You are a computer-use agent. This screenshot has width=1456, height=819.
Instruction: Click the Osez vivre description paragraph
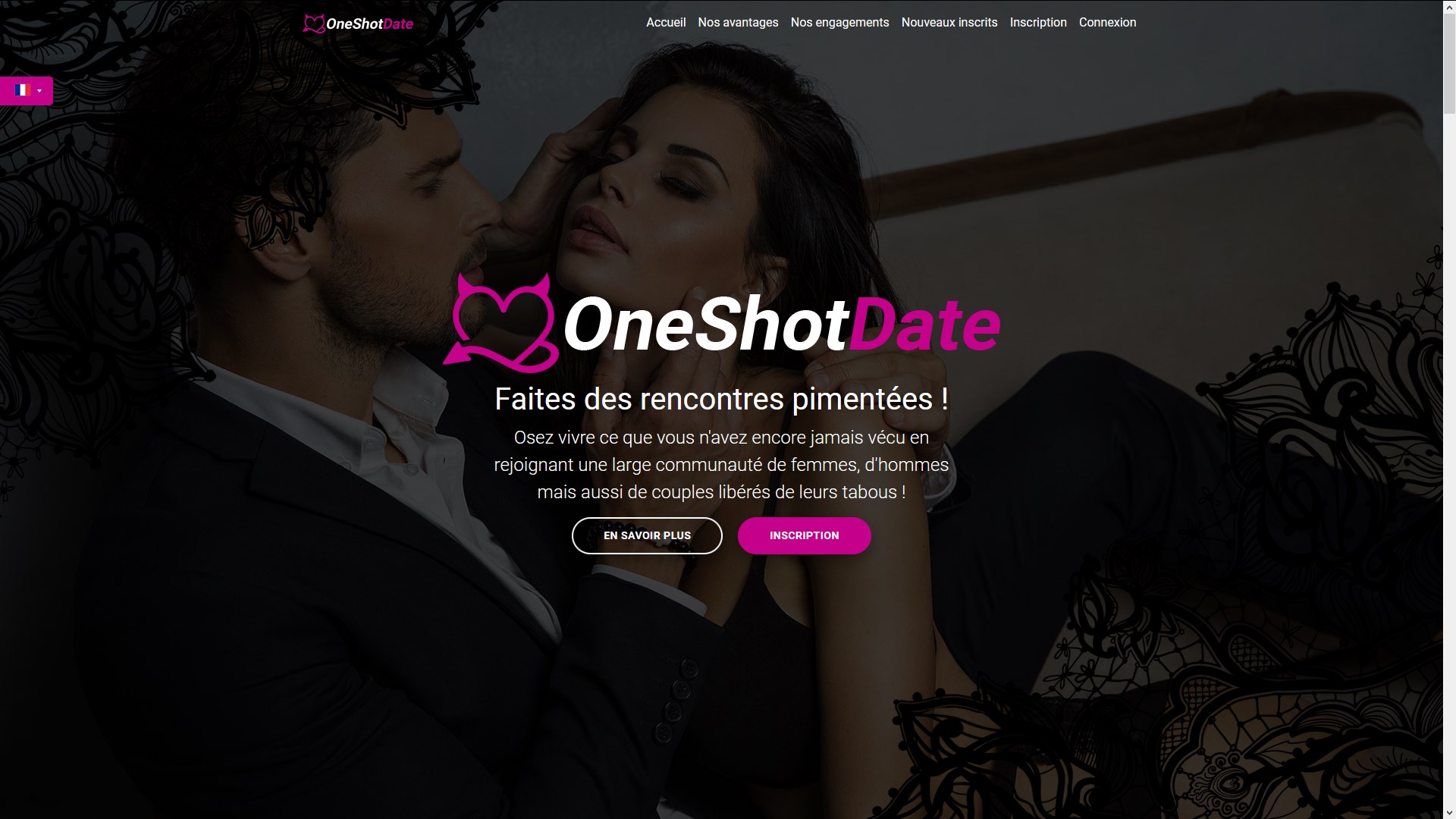[x=721, y=465]
